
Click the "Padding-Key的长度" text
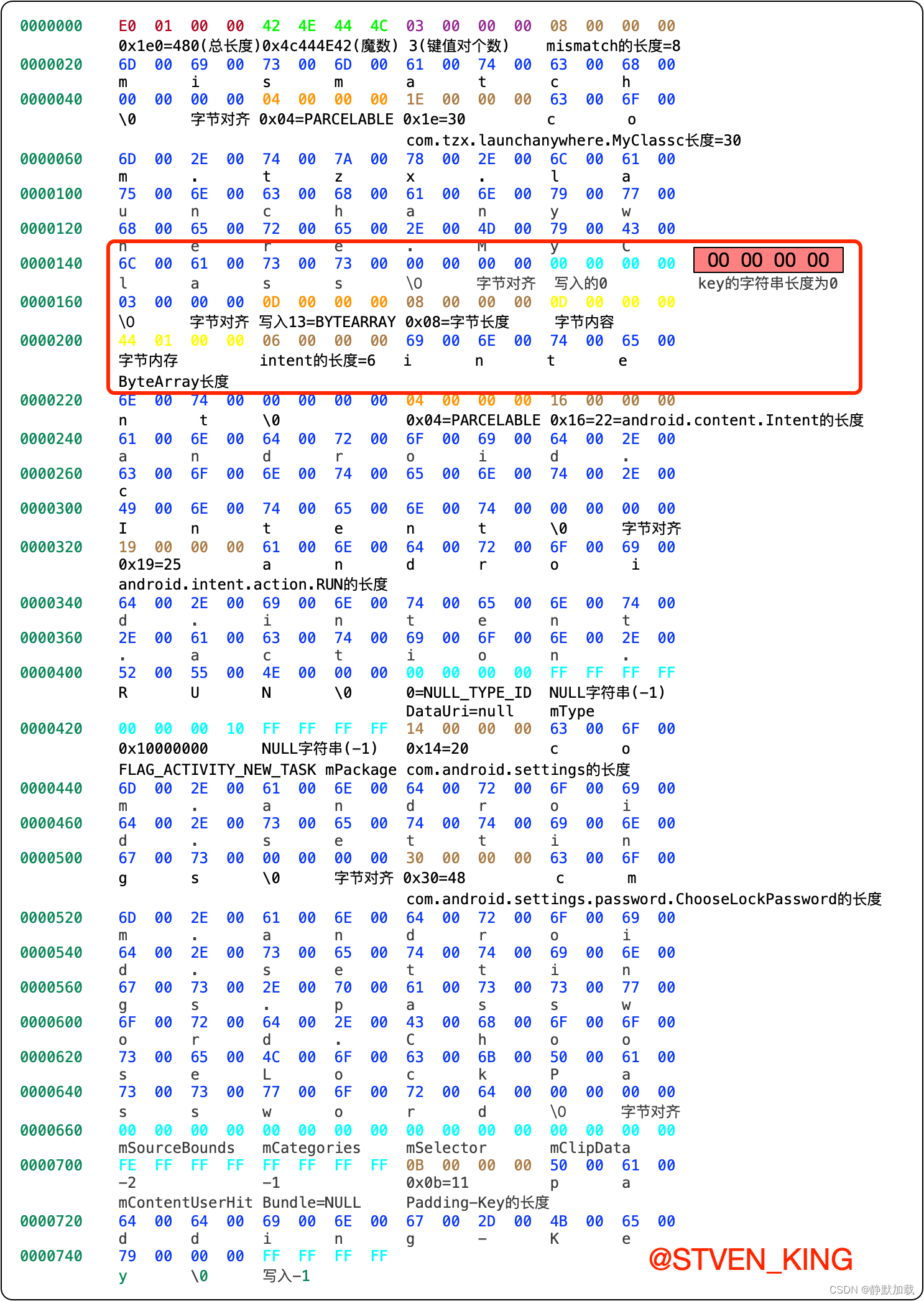tap(478, 1202)
